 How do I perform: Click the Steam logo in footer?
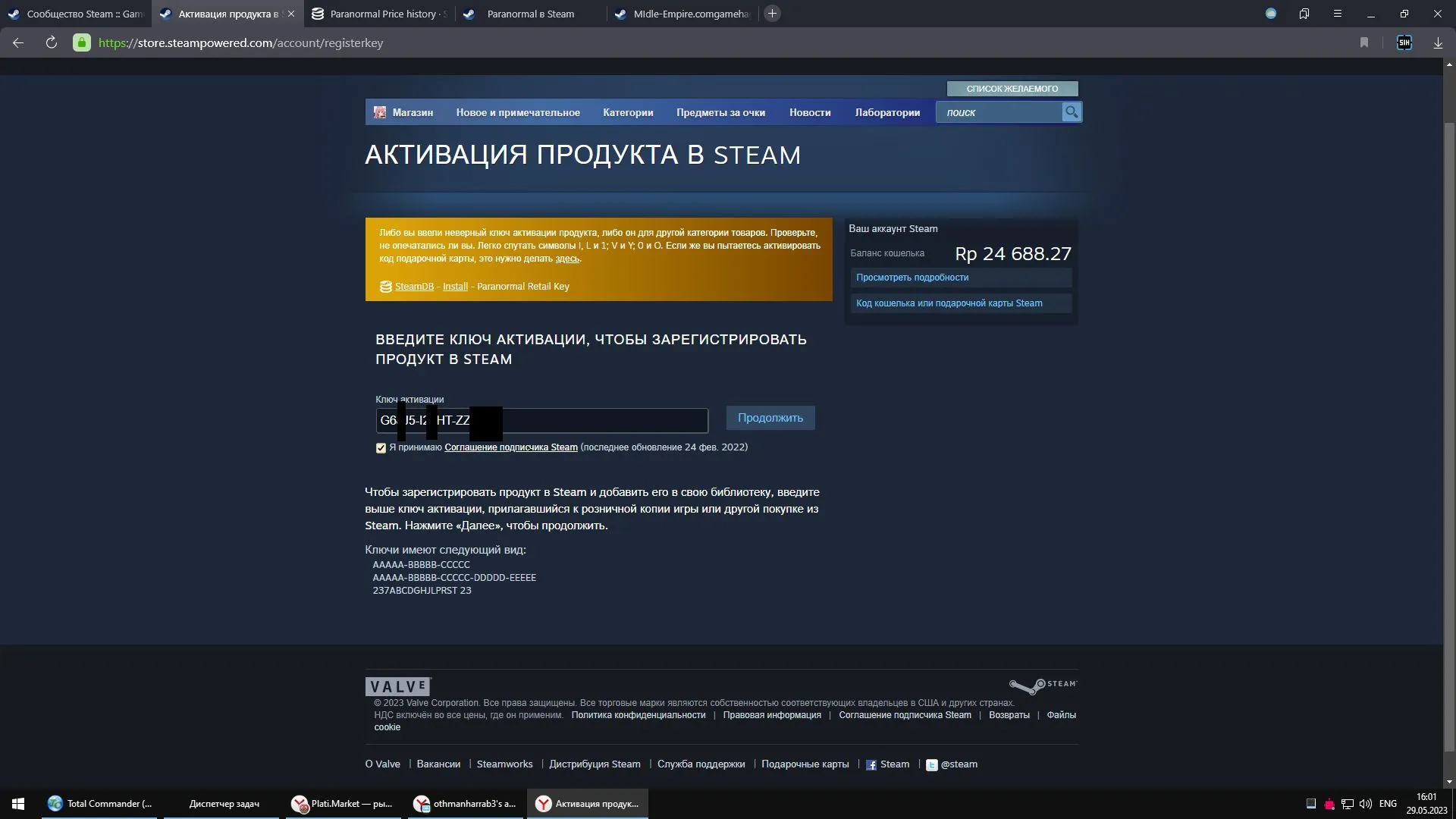[1043, 686]
